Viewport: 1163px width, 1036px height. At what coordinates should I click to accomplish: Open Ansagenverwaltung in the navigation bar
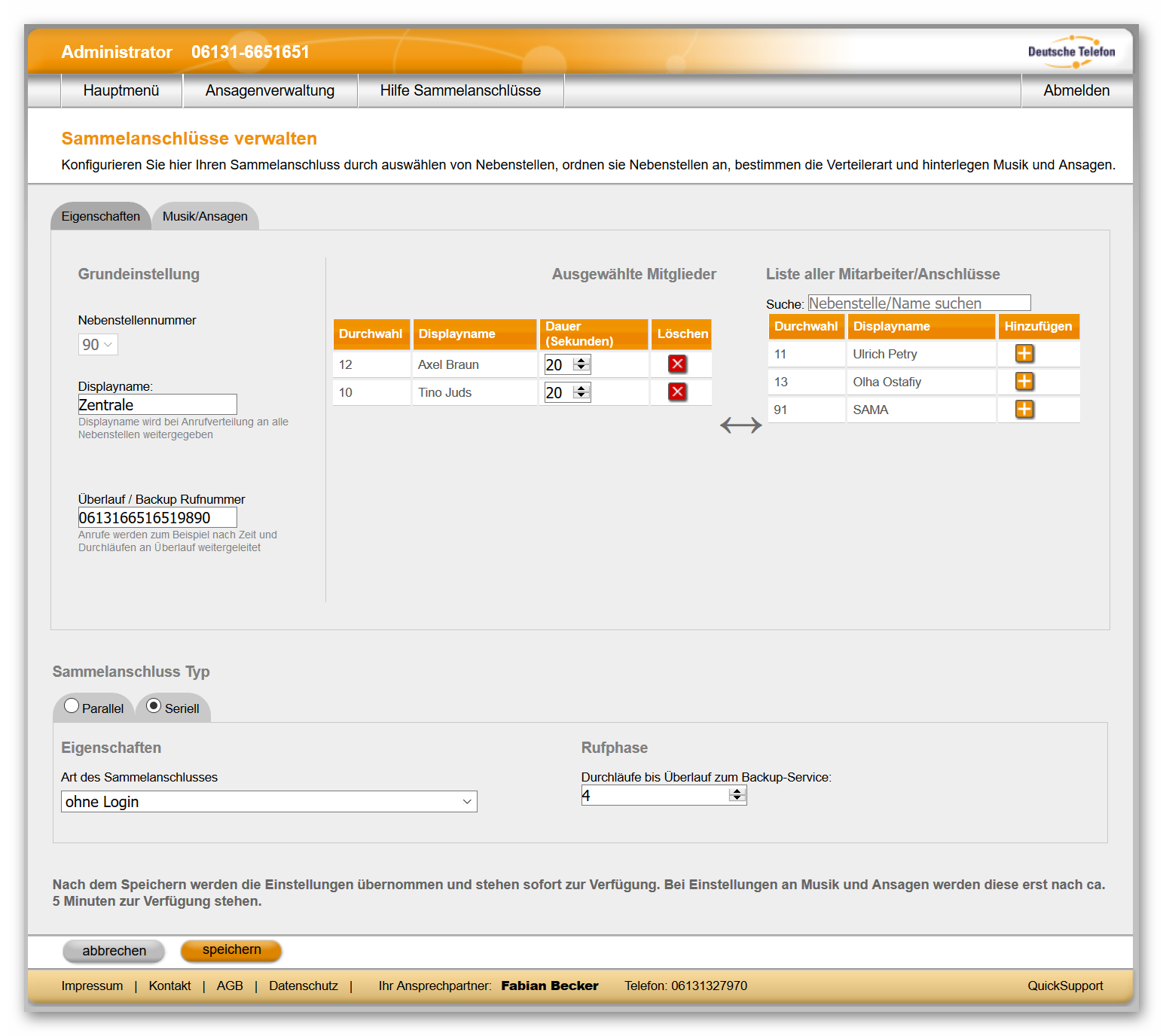click(270, 90)
